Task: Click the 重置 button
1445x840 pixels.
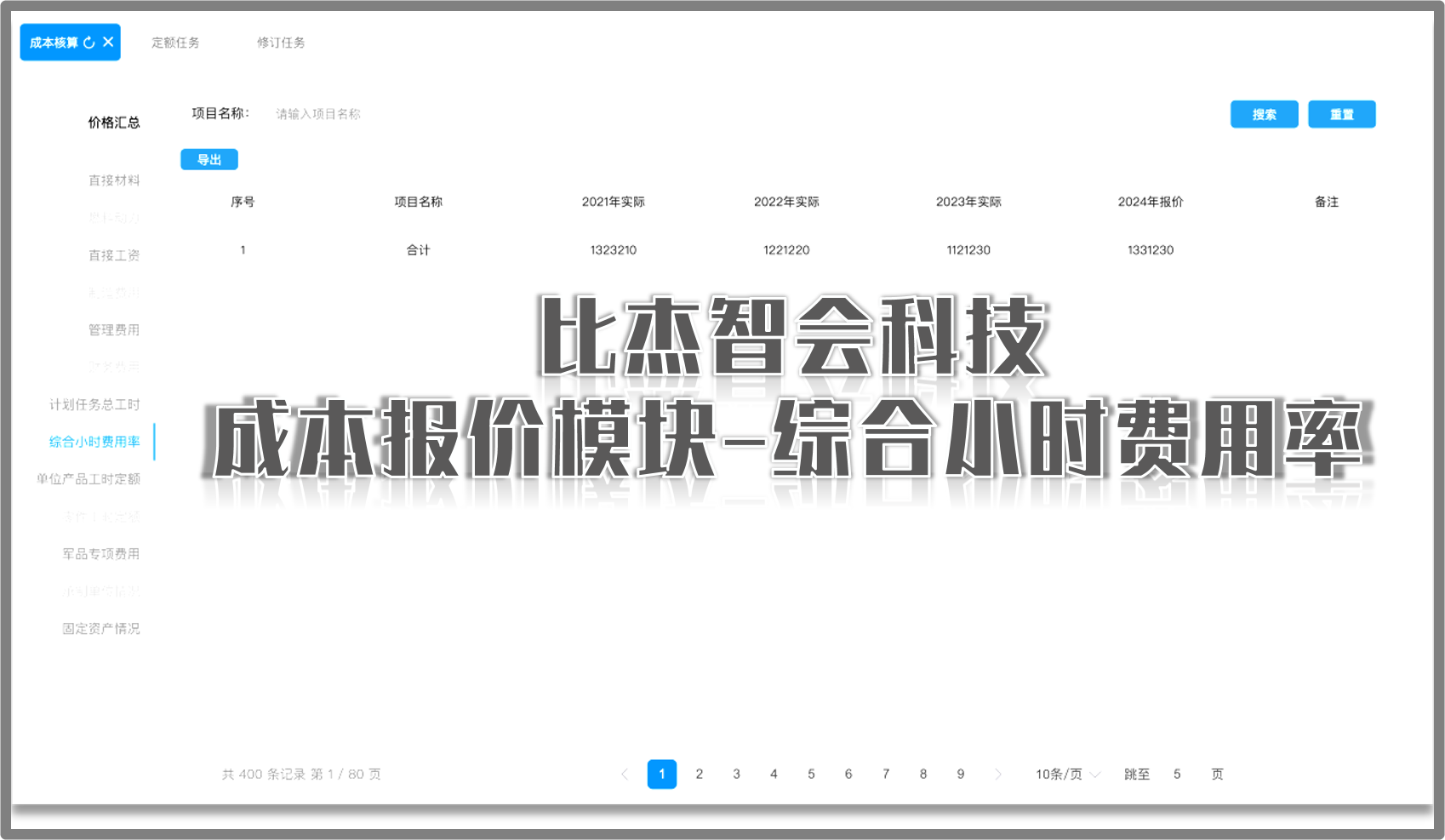Action: pyautogui.click(x=1341, y=114)
